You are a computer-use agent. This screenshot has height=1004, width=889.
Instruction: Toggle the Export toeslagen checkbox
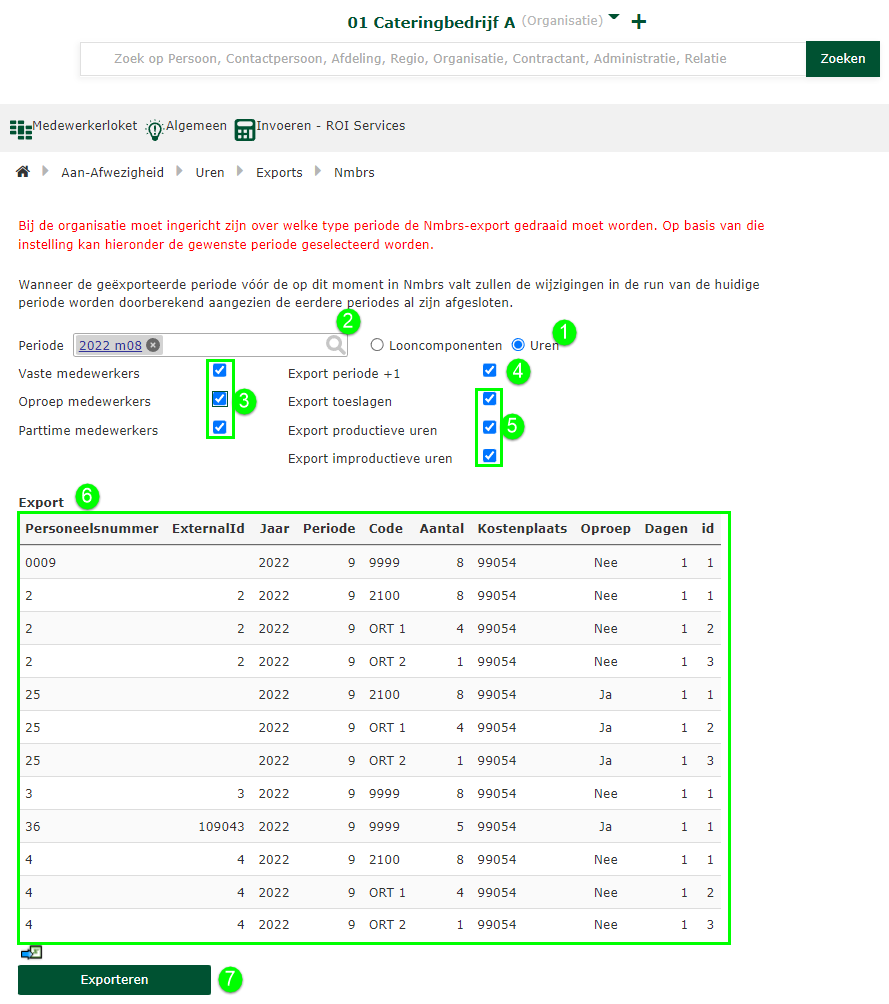click(489, 399)
